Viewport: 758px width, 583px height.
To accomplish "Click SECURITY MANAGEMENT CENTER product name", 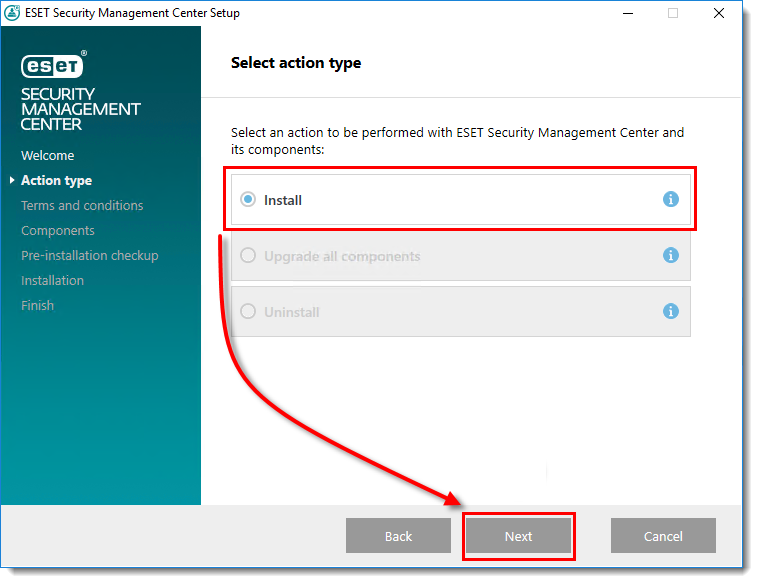I will [80, 109].
